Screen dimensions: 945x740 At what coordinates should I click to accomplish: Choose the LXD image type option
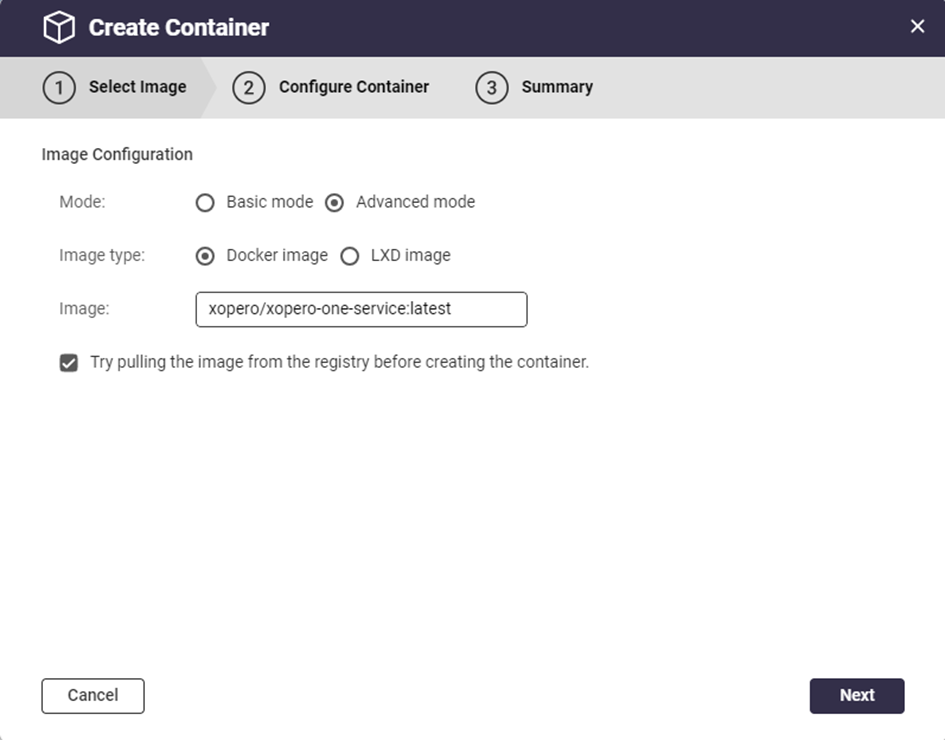point(350,256)
